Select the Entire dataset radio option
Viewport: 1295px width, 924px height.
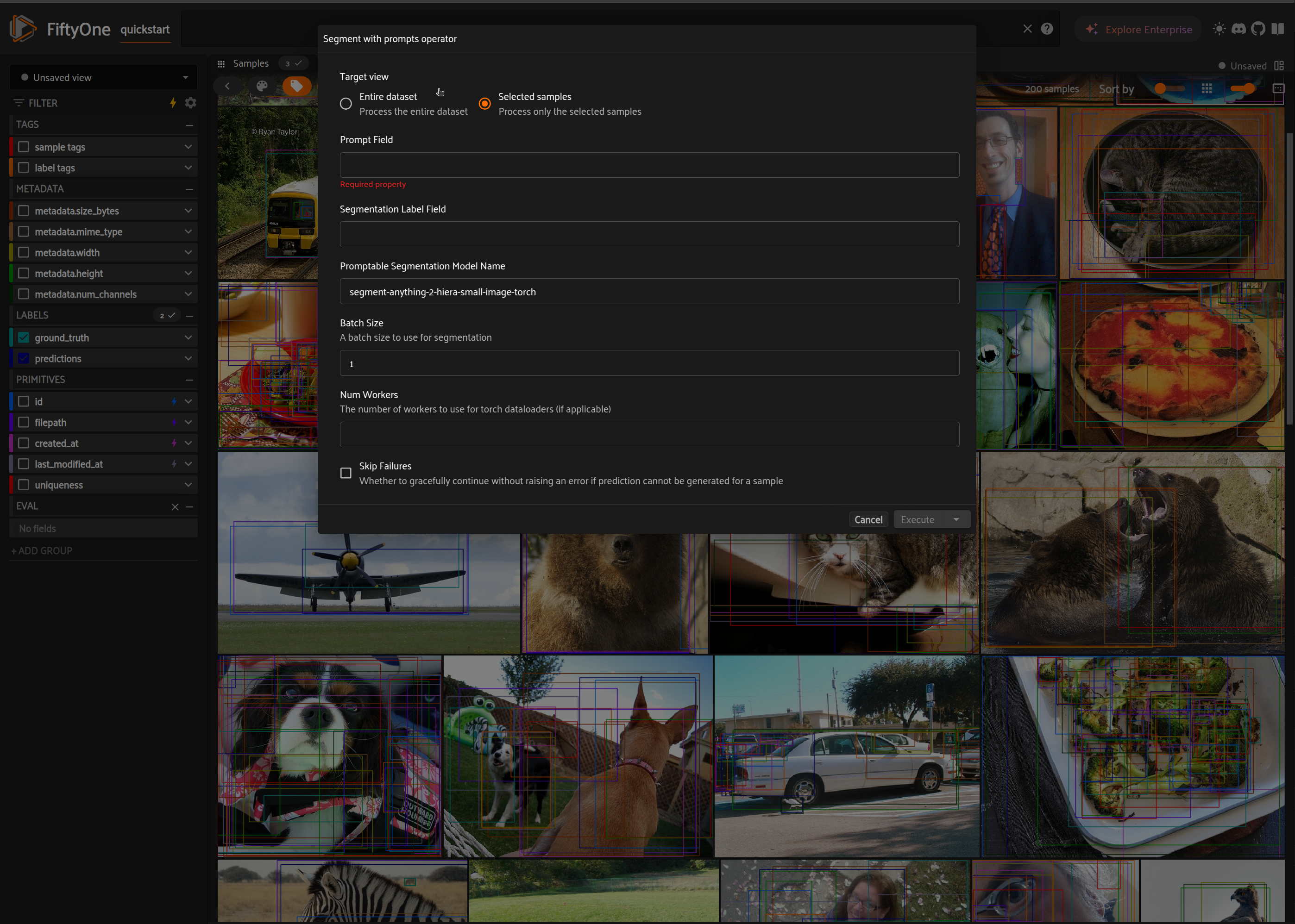click(346, 104)
